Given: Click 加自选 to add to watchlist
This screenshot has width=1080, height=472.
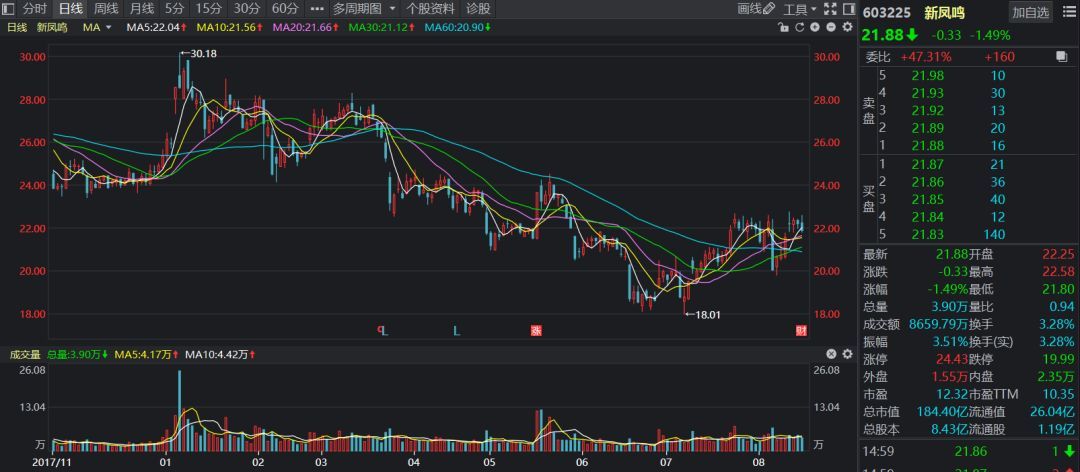Looking at the screenshot, I should 1030,12.
